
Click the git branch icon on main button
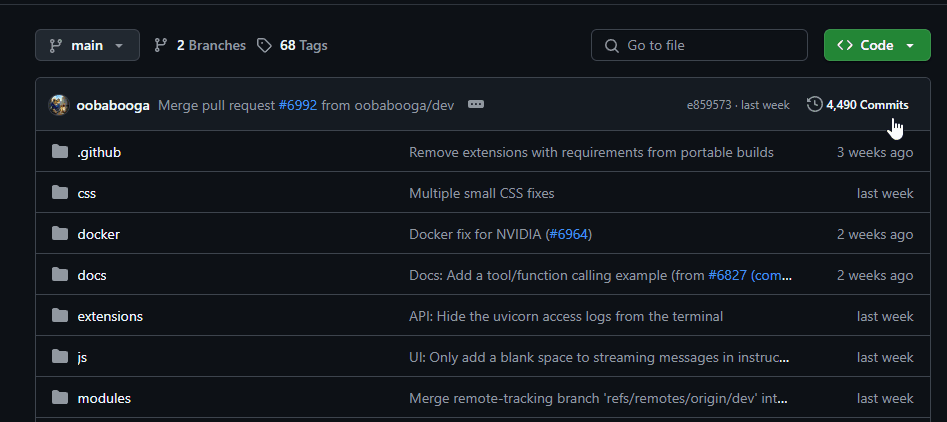point(56,45)
